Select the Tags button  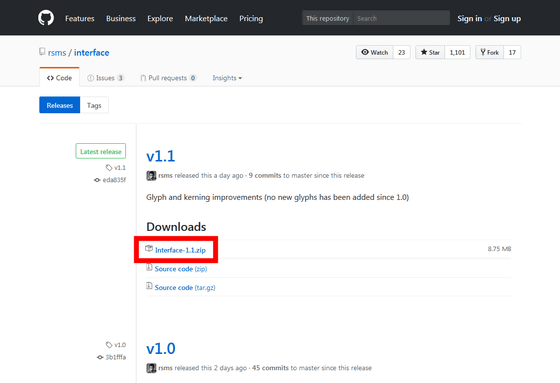coord(94,105)
